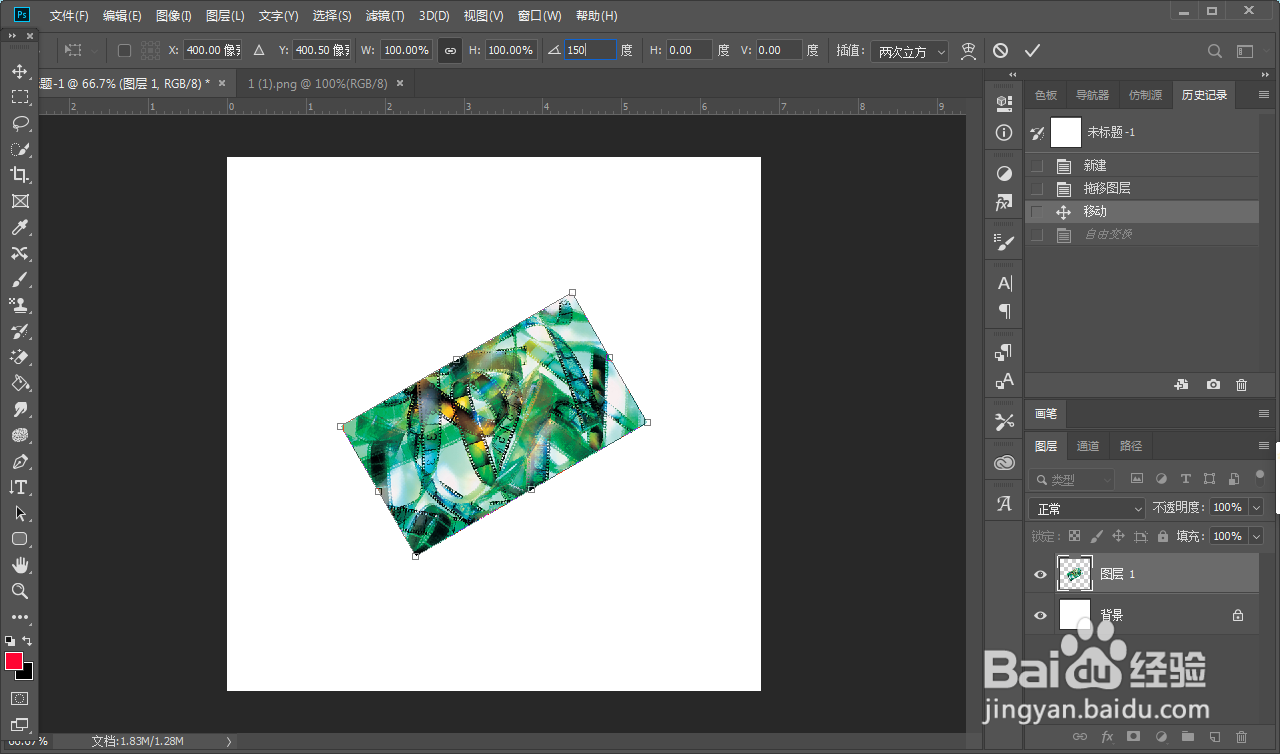This screenshot has width=1280, height=754.
Task: Click the rotation angle field showing 150
Action: [x=590, y=50]
